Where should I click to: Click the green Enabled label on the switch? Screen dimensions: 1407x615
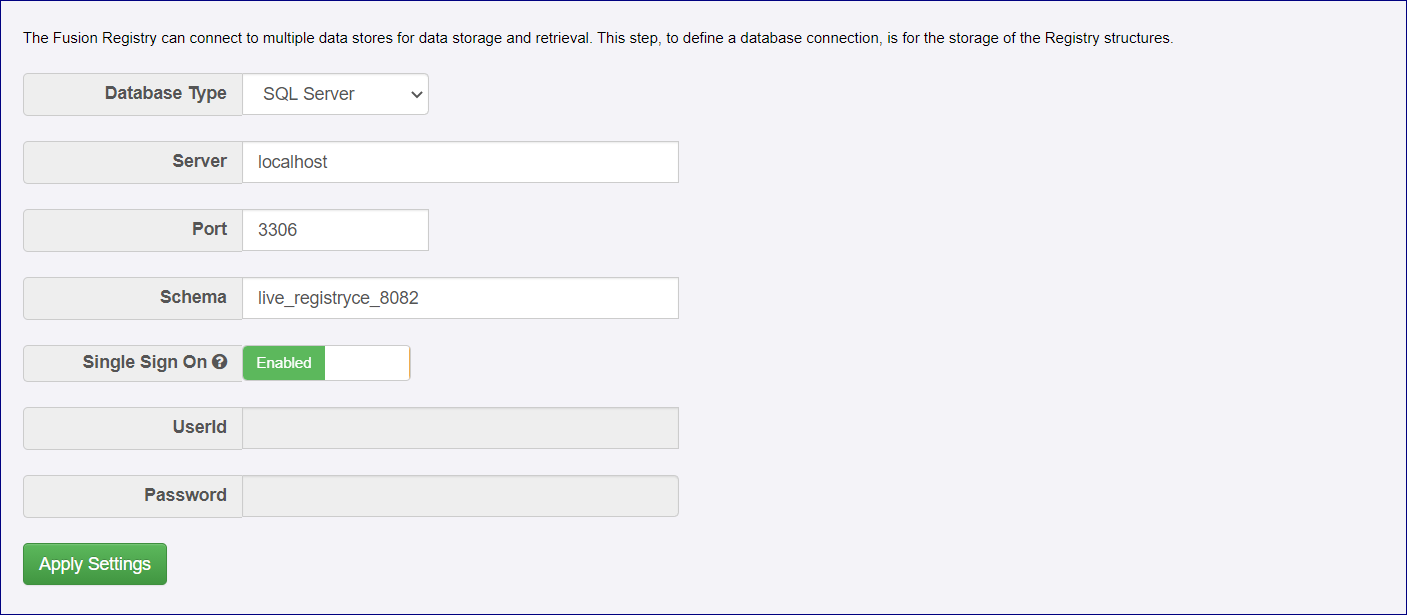(x=284, y=363)
